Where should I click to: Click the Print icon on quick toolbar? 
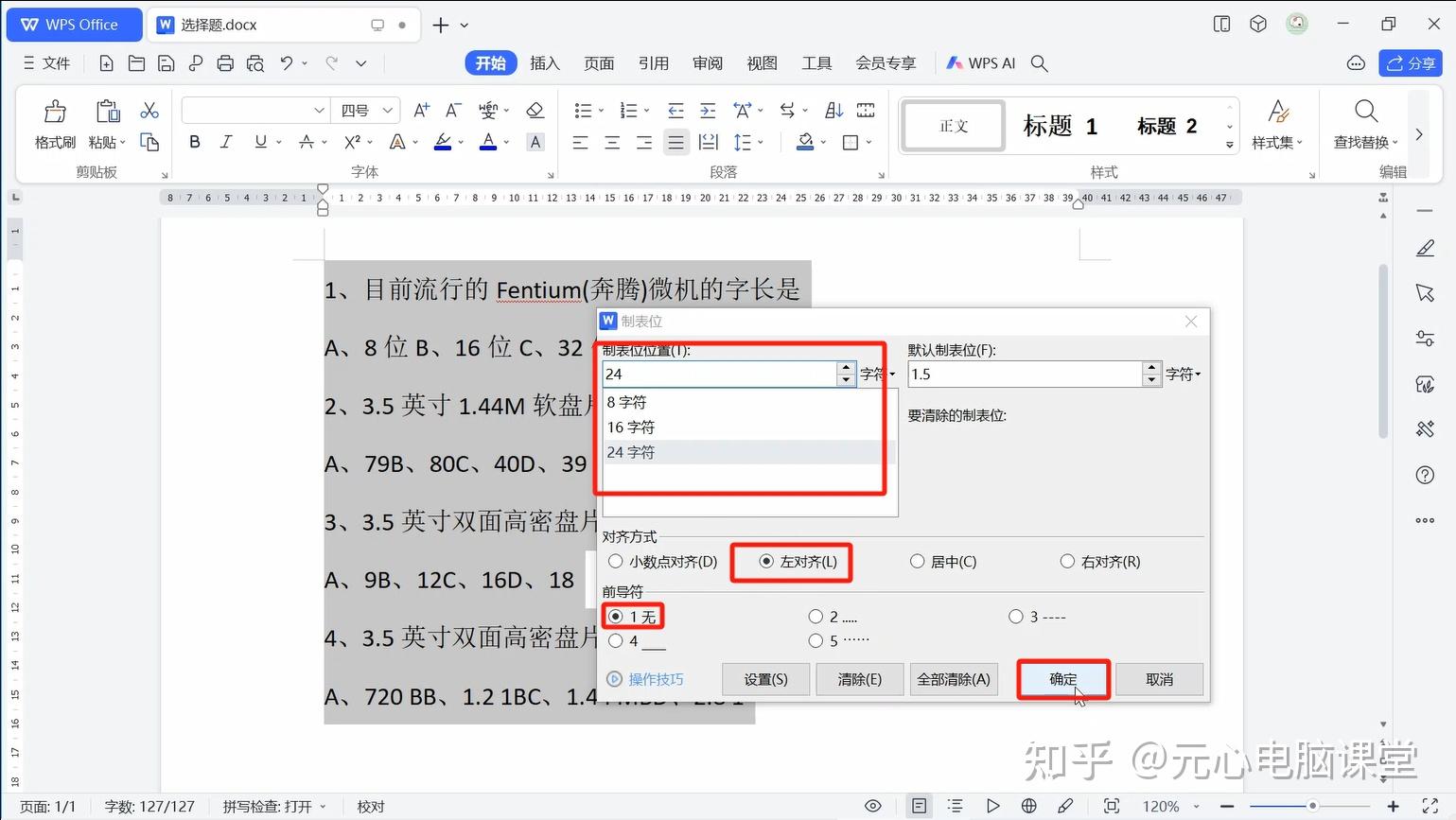225,62
